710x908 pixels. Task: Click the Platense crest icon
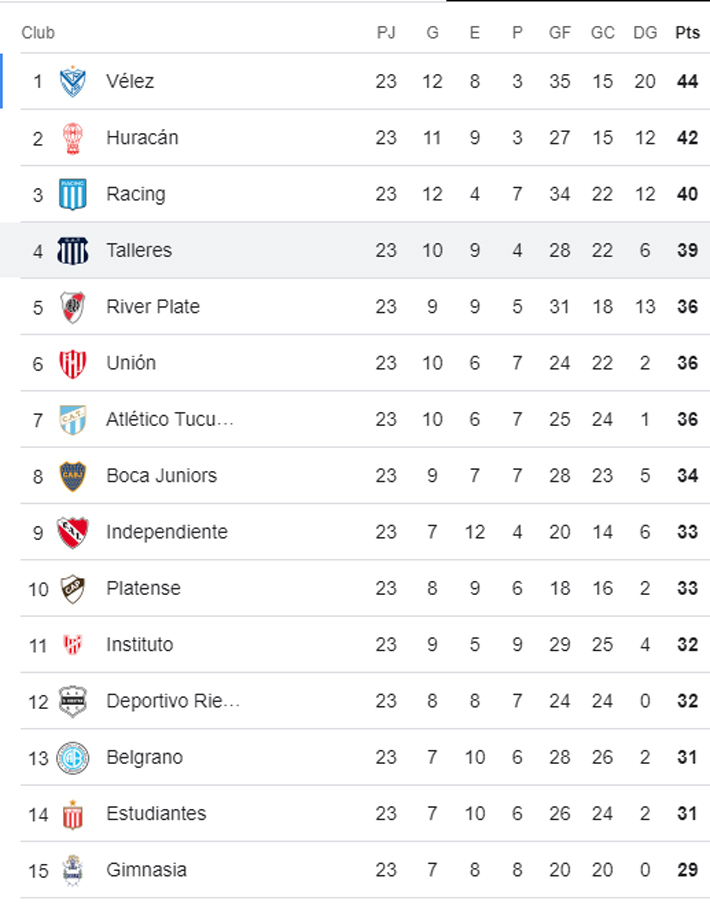pos(72,588)
